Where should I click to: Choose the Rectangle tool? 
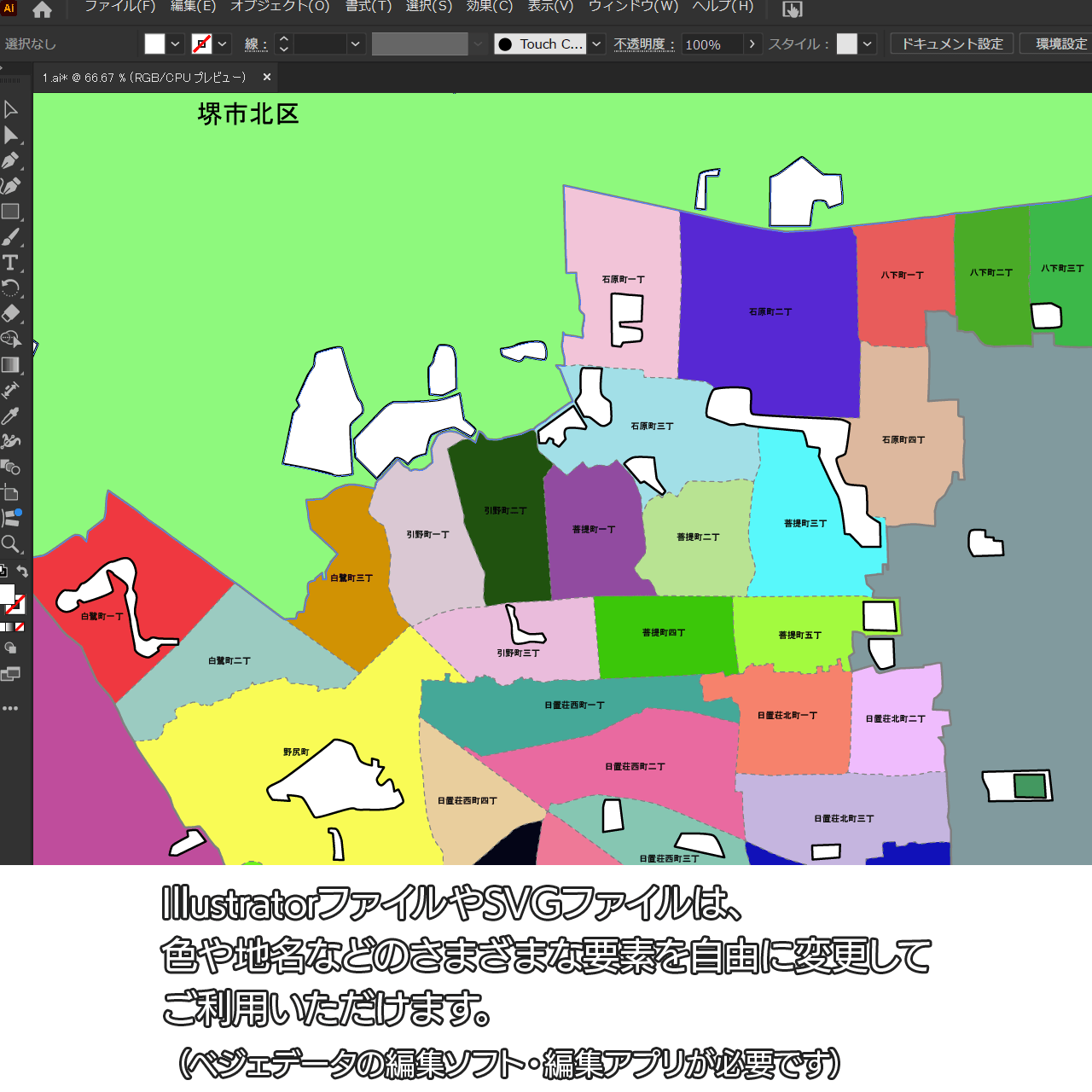click(x=10, y=212)
